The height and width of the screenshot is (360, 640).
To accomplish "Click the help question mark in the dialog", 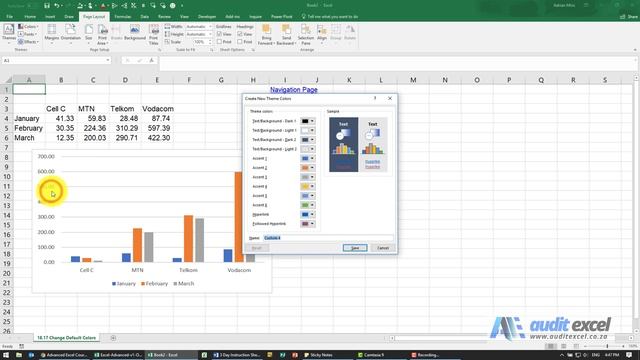I will (375, 98).
